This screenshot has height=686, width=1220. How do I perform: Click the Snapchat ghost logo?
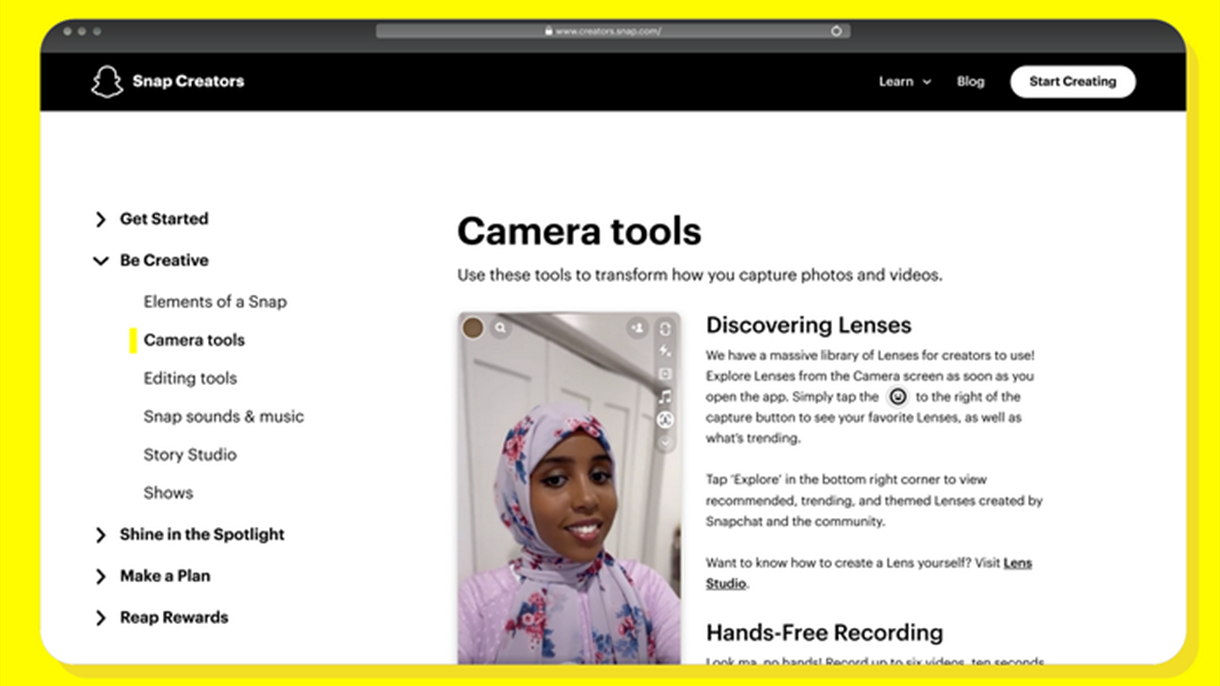(x=107, y=81)
